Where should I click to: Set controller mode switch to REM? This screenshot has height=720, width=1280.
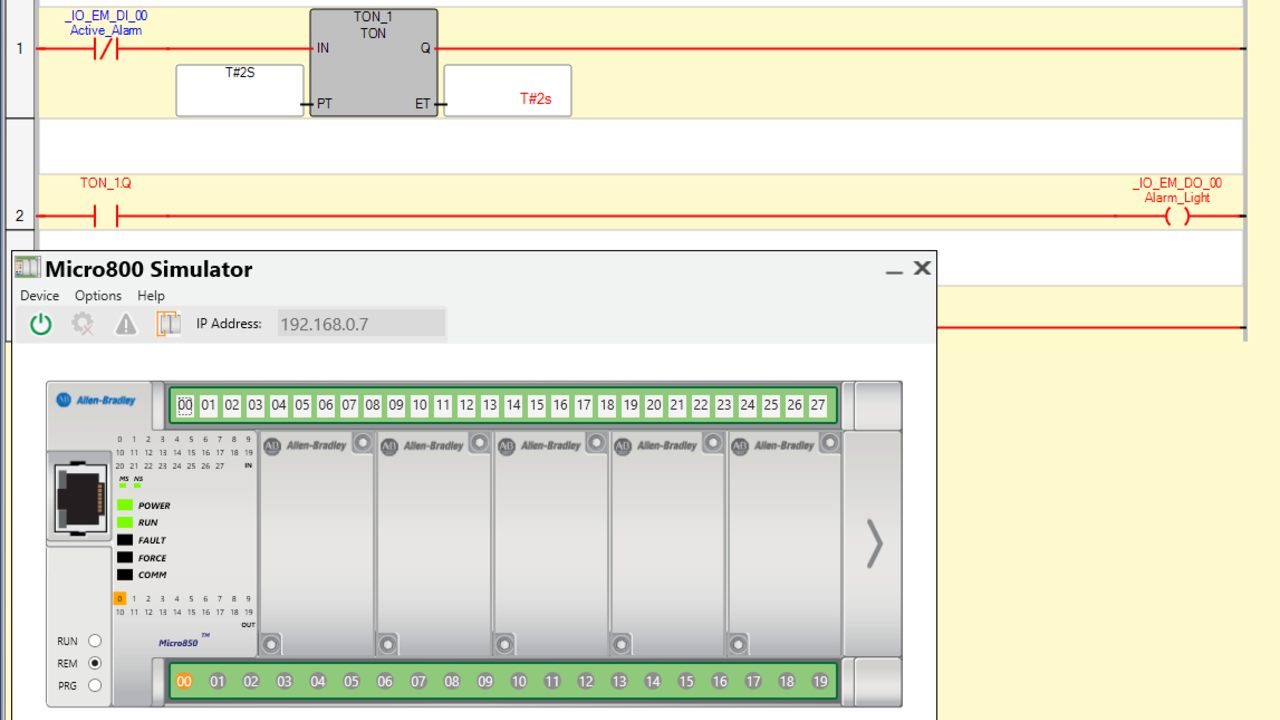[x=95, y=663]
